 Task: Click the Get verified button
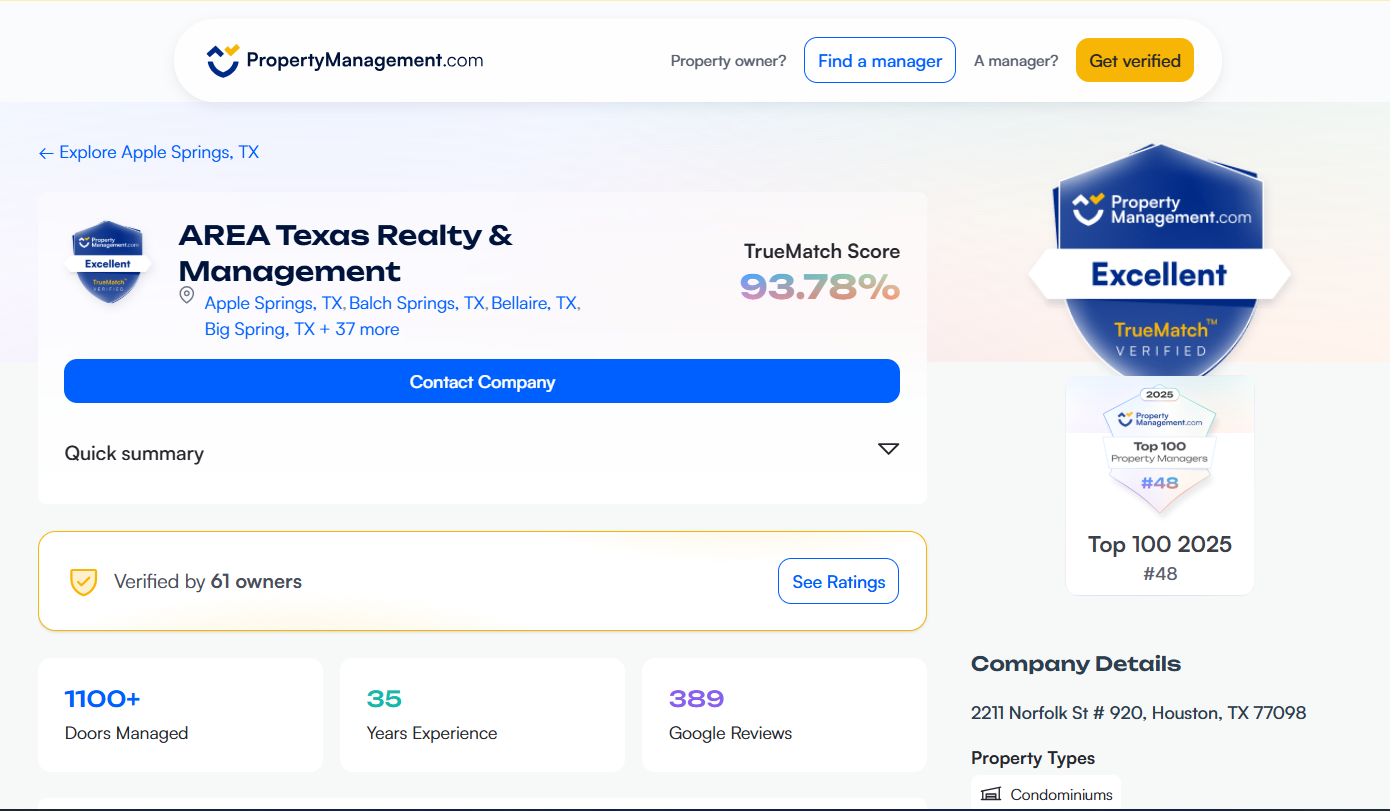click(1134, 59)
